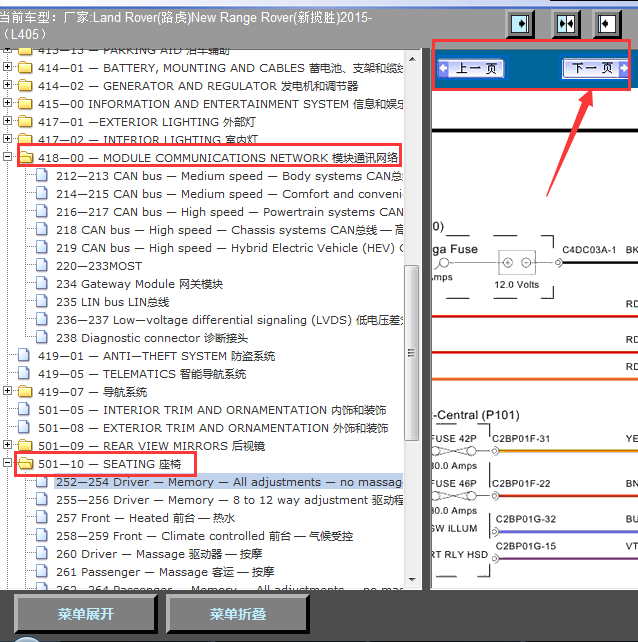Click folder icon of 501-09 Rear View Mirrors
This screenshot has width=638, height=642.
point(25,445)
